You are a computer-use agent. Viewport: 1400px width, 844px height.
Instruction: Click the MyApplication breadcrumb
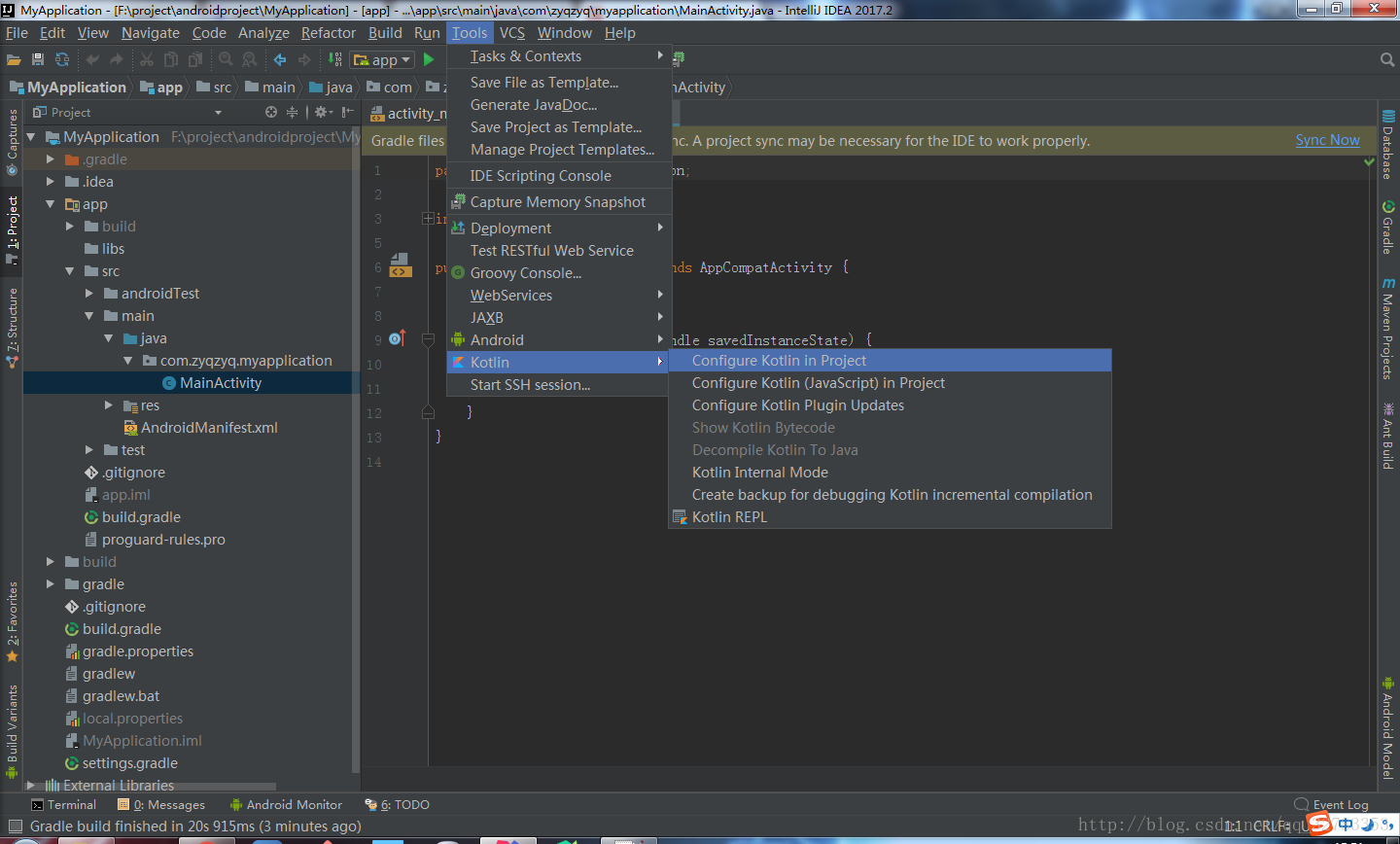pyautogui.click(x=68, y=88)
